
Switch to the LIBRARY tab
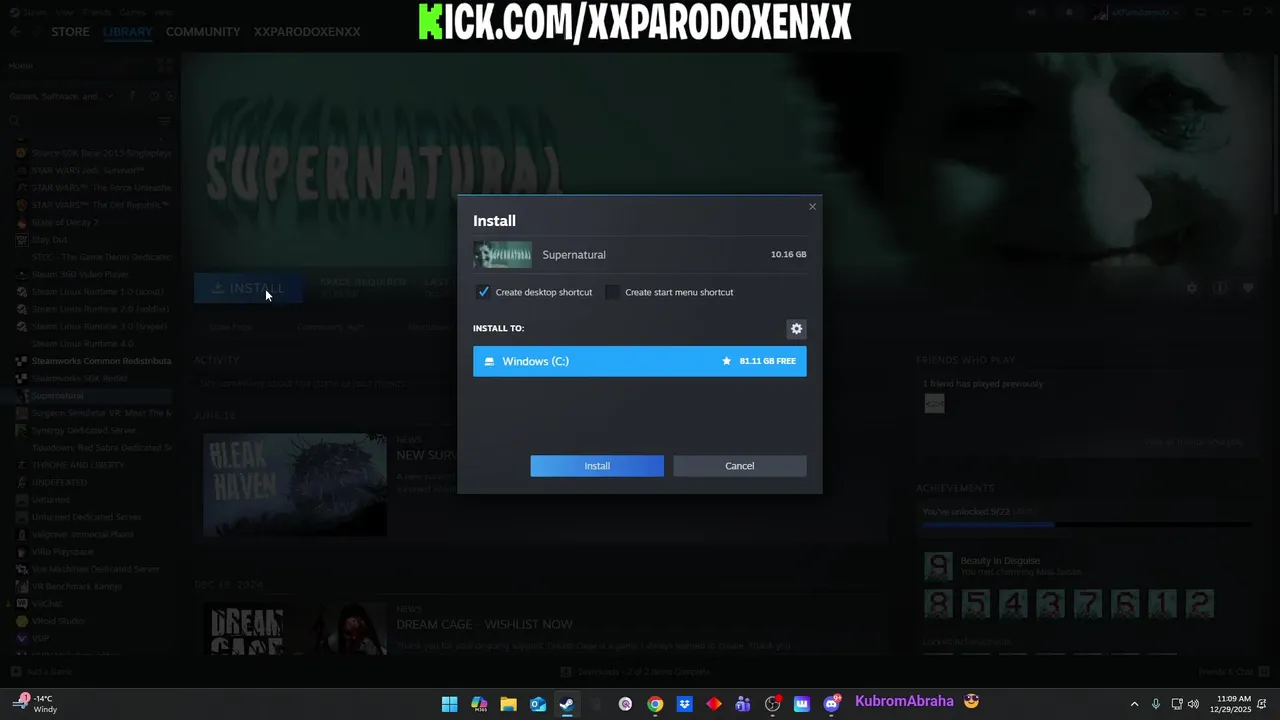[127, 32]
